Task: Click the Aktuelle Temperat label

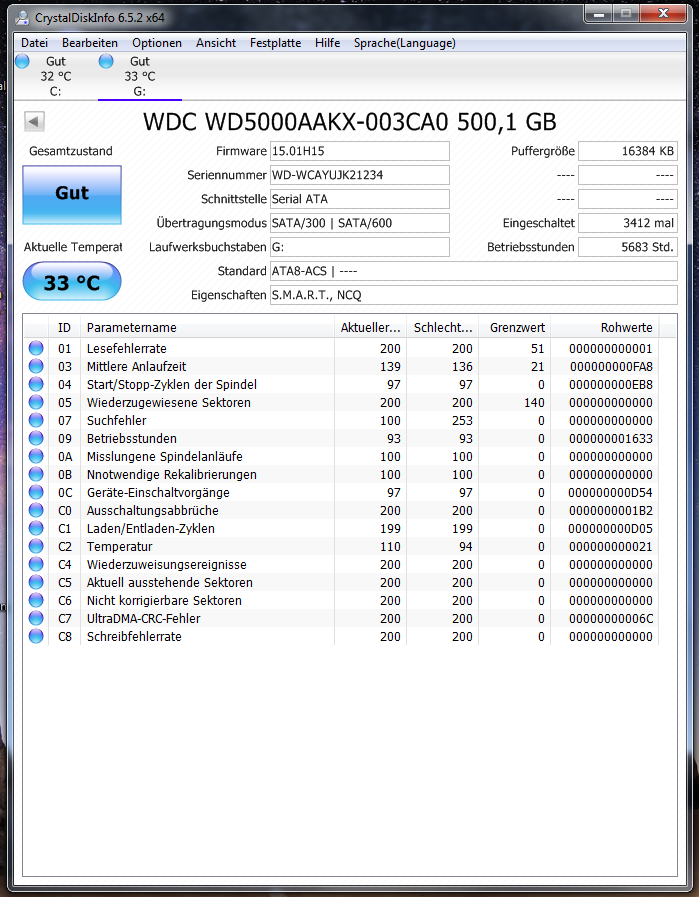Action: [x=73, y=247]
